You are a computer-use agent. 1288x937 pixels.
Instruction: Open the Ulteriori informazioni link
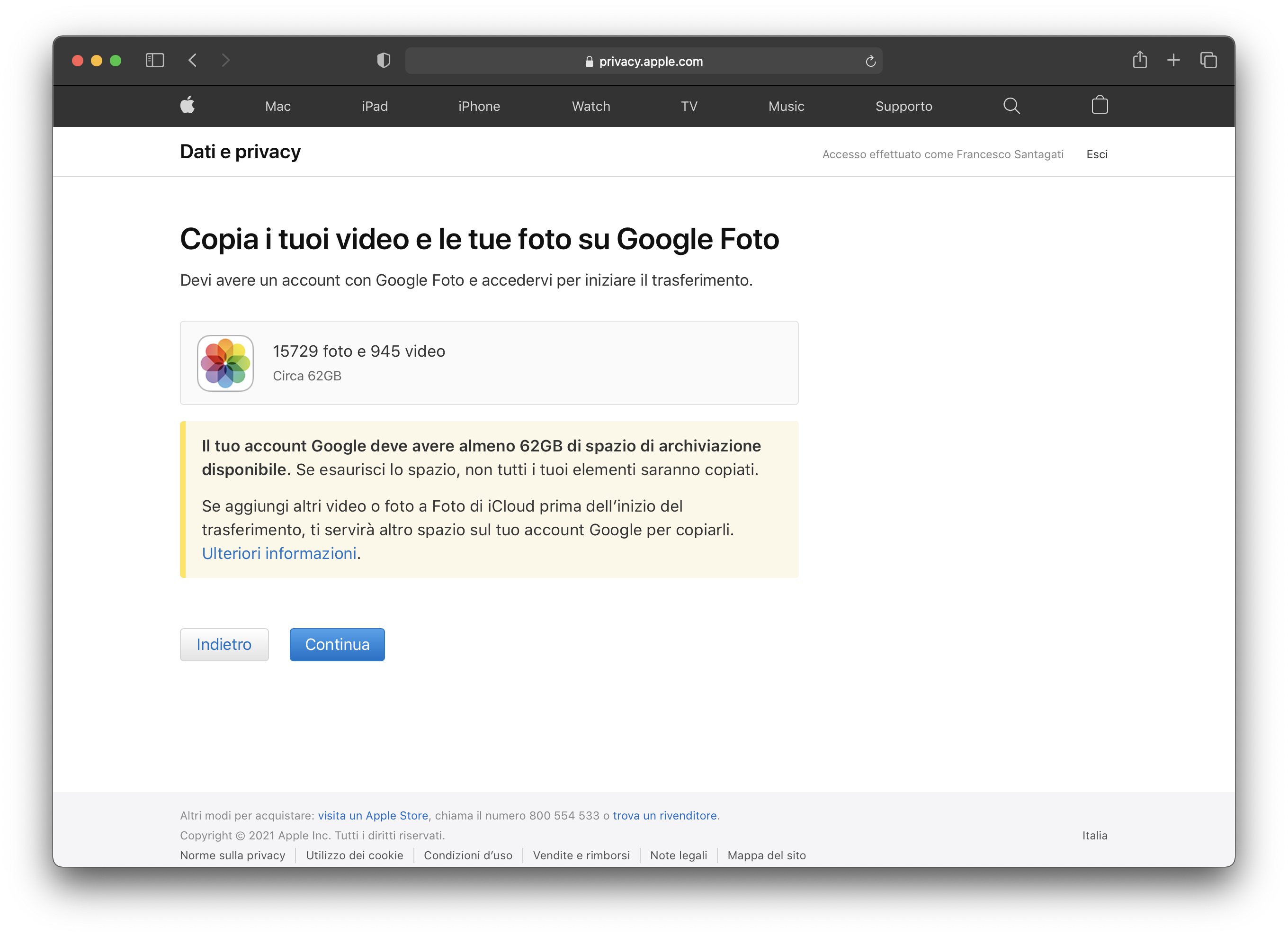tap(279, 553)
